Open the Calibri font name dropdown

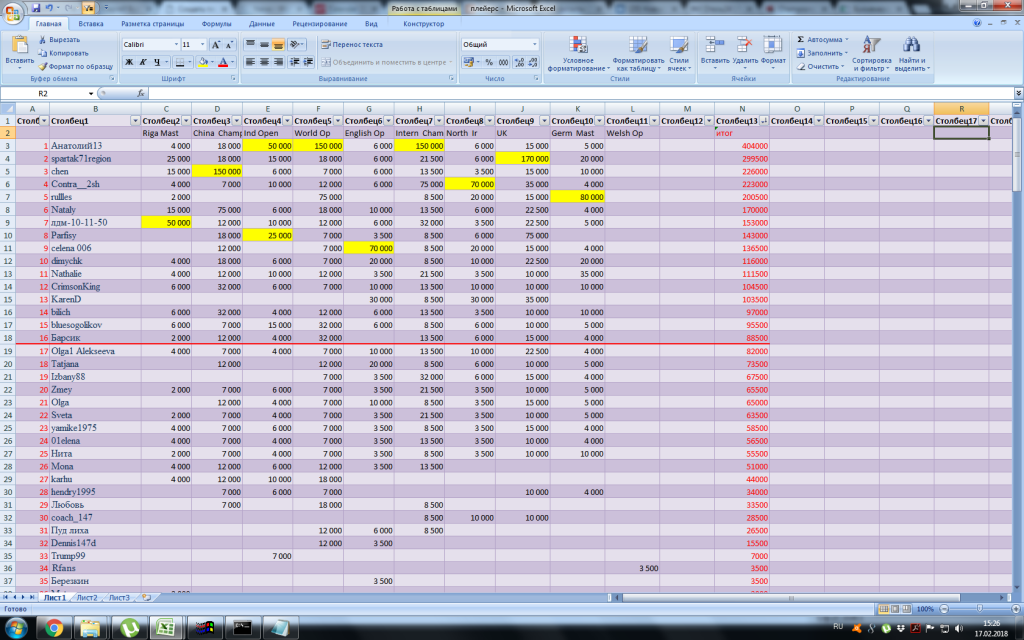174,45
